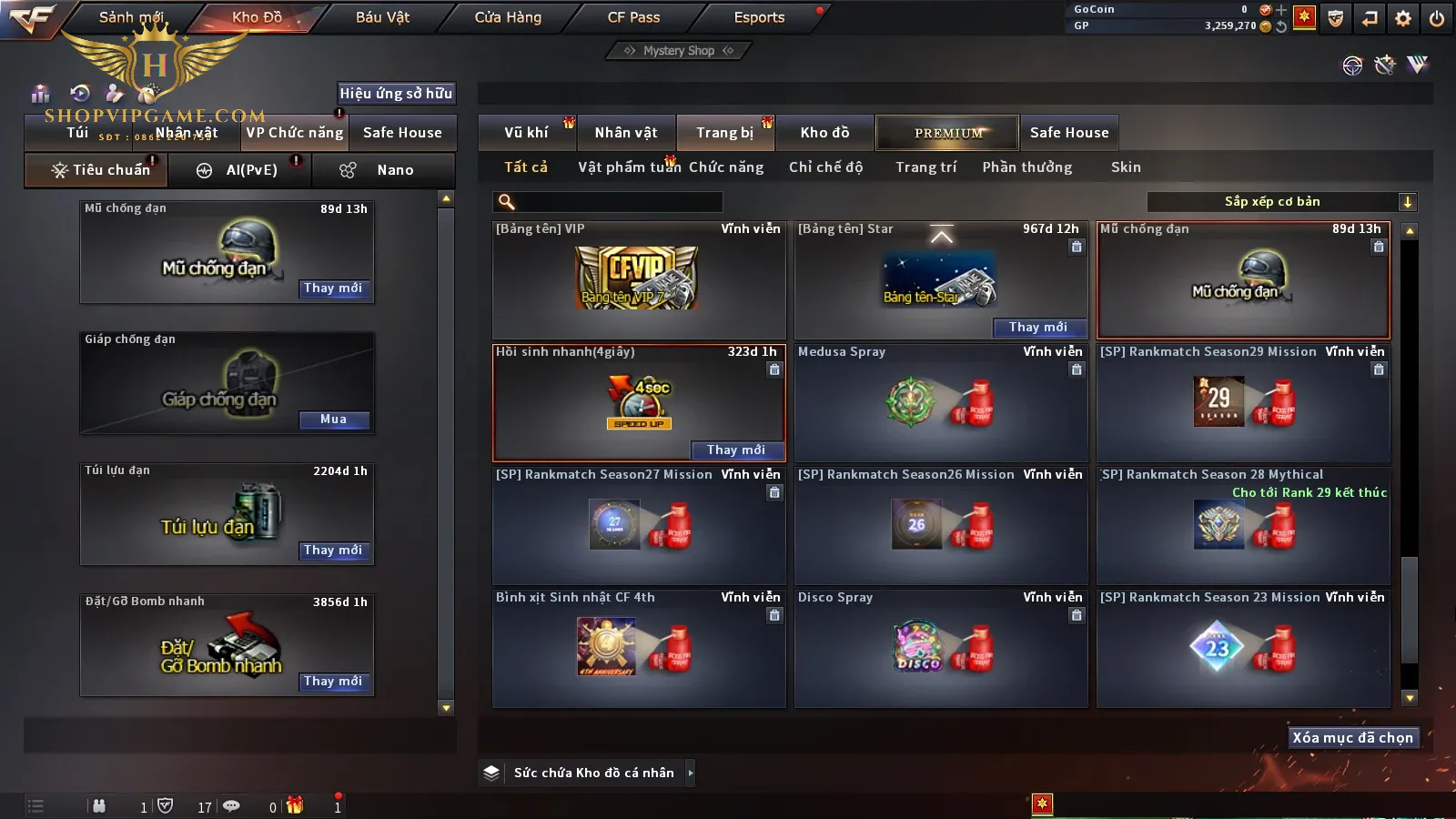This screenshot has width=1456, height=819.
Task: Open the chat bubble icon in status bar
Action: 232,806
